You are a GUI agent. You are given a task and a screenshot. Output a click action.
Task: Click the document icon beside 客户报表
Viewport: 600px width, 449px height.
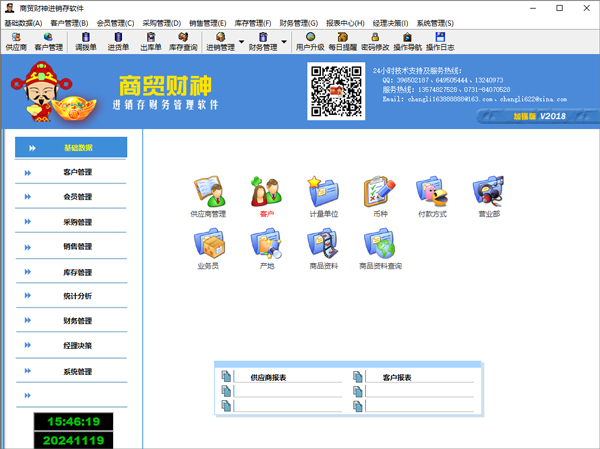pos(358,377)
